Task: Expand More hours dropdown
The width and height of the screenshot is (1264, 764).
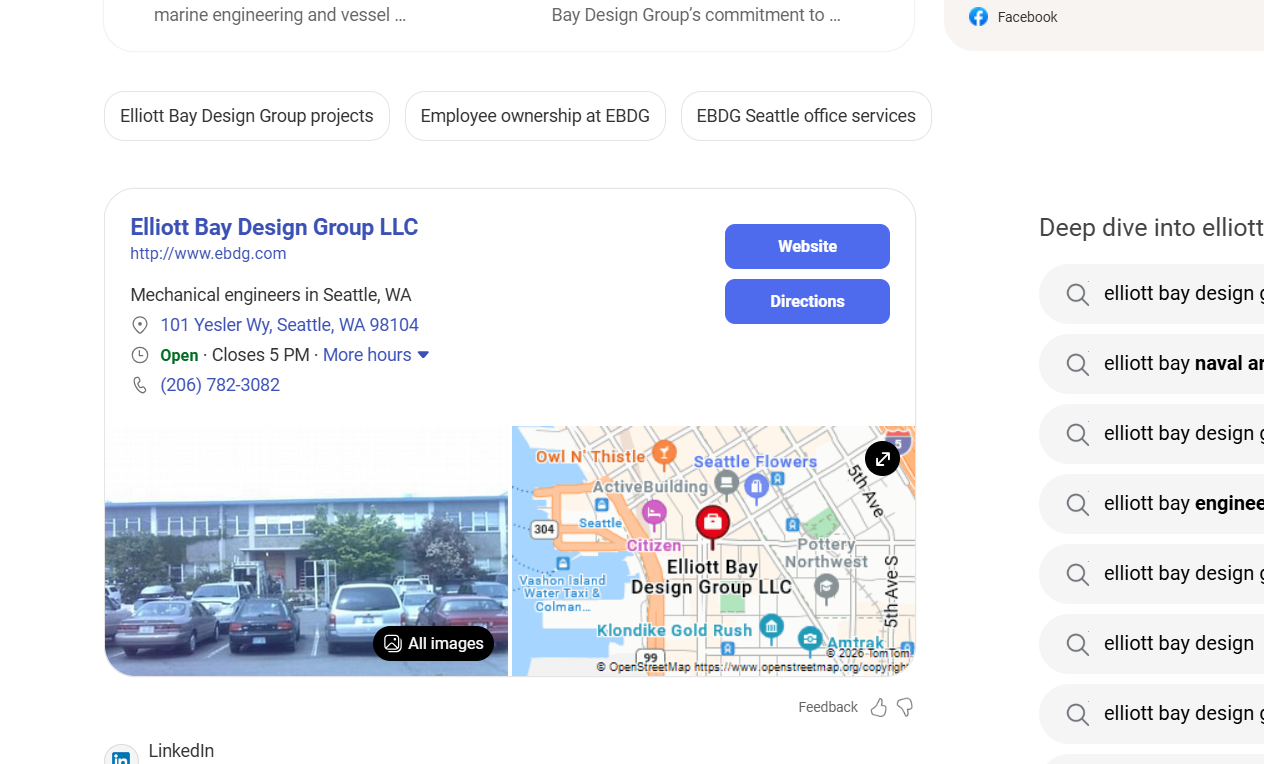Action: tap(376, 355)
